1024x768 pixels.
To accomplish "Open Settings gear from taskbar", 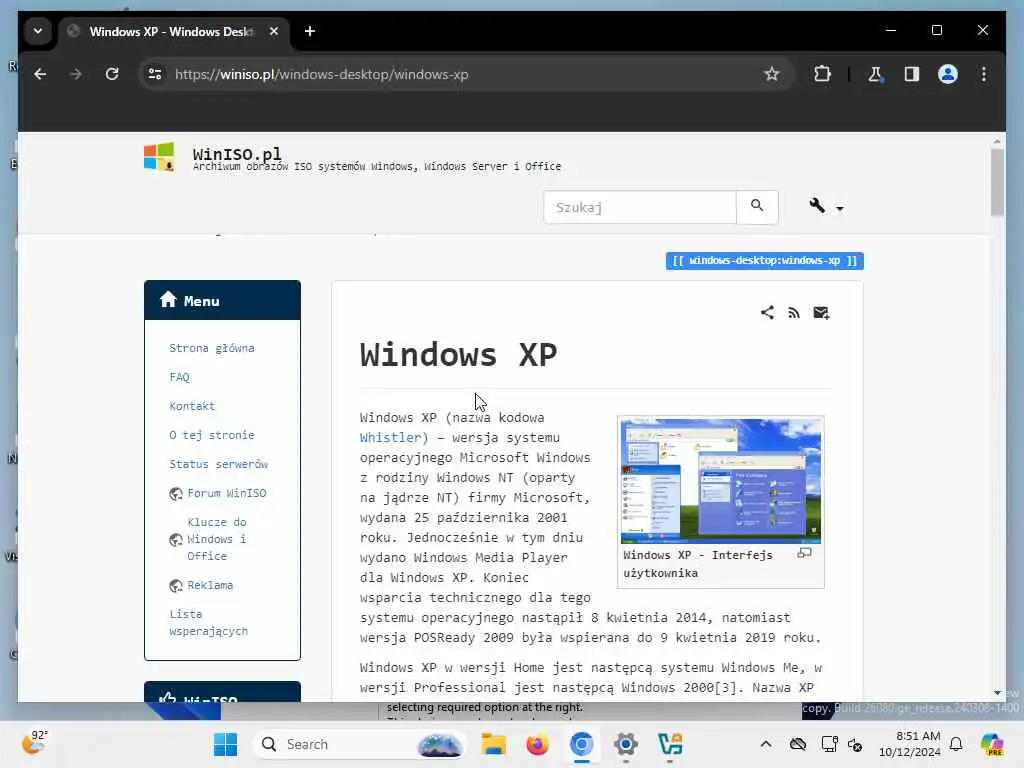I will 626,744.
